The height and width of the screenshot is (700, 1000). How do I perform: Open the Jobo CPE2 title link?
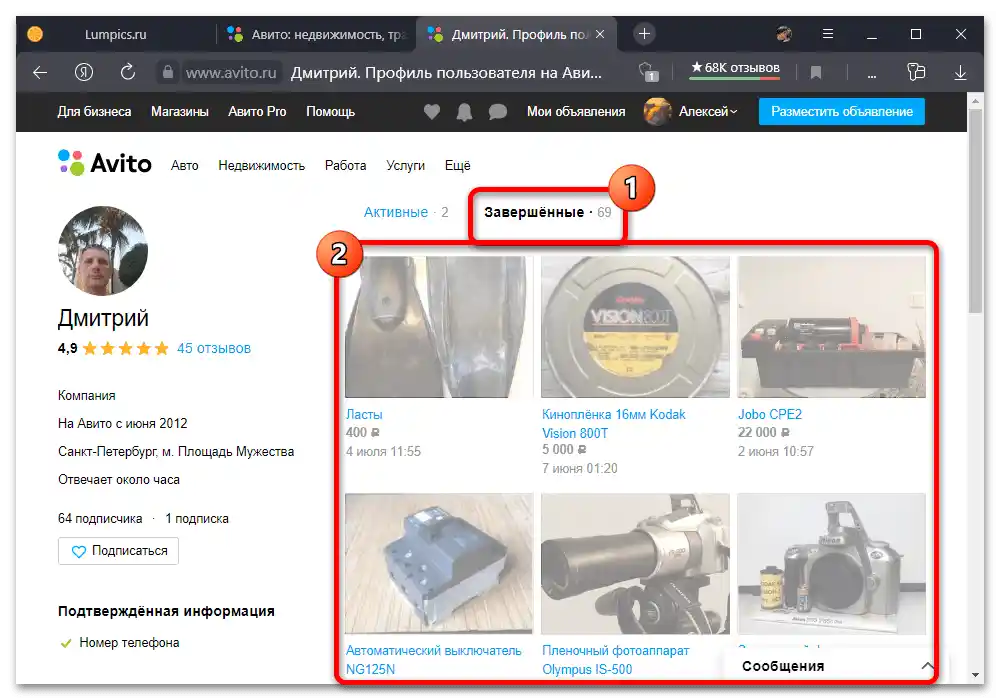pos(770,414)
